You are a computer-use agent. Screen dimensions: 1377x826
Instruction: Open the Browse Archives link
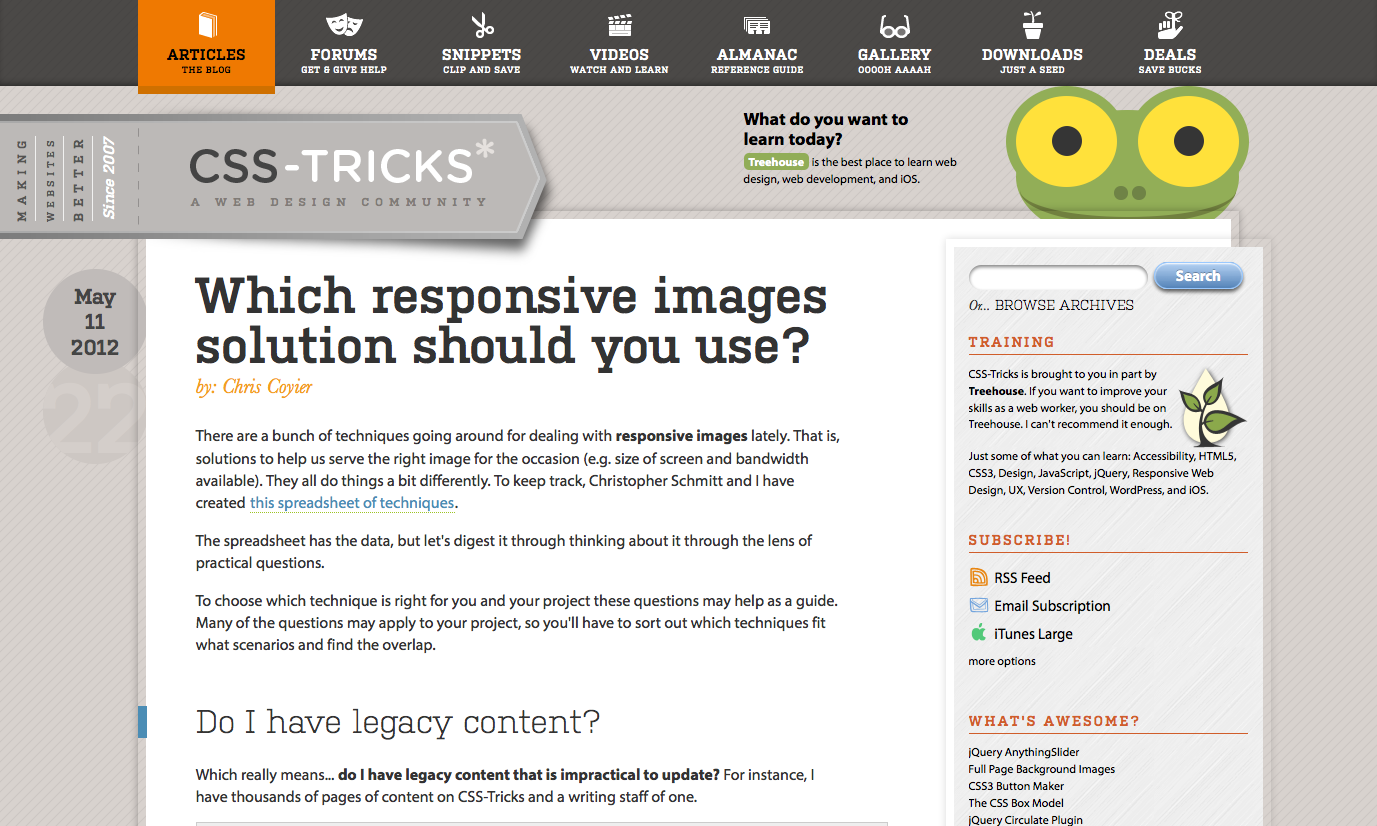[1064, 305]
